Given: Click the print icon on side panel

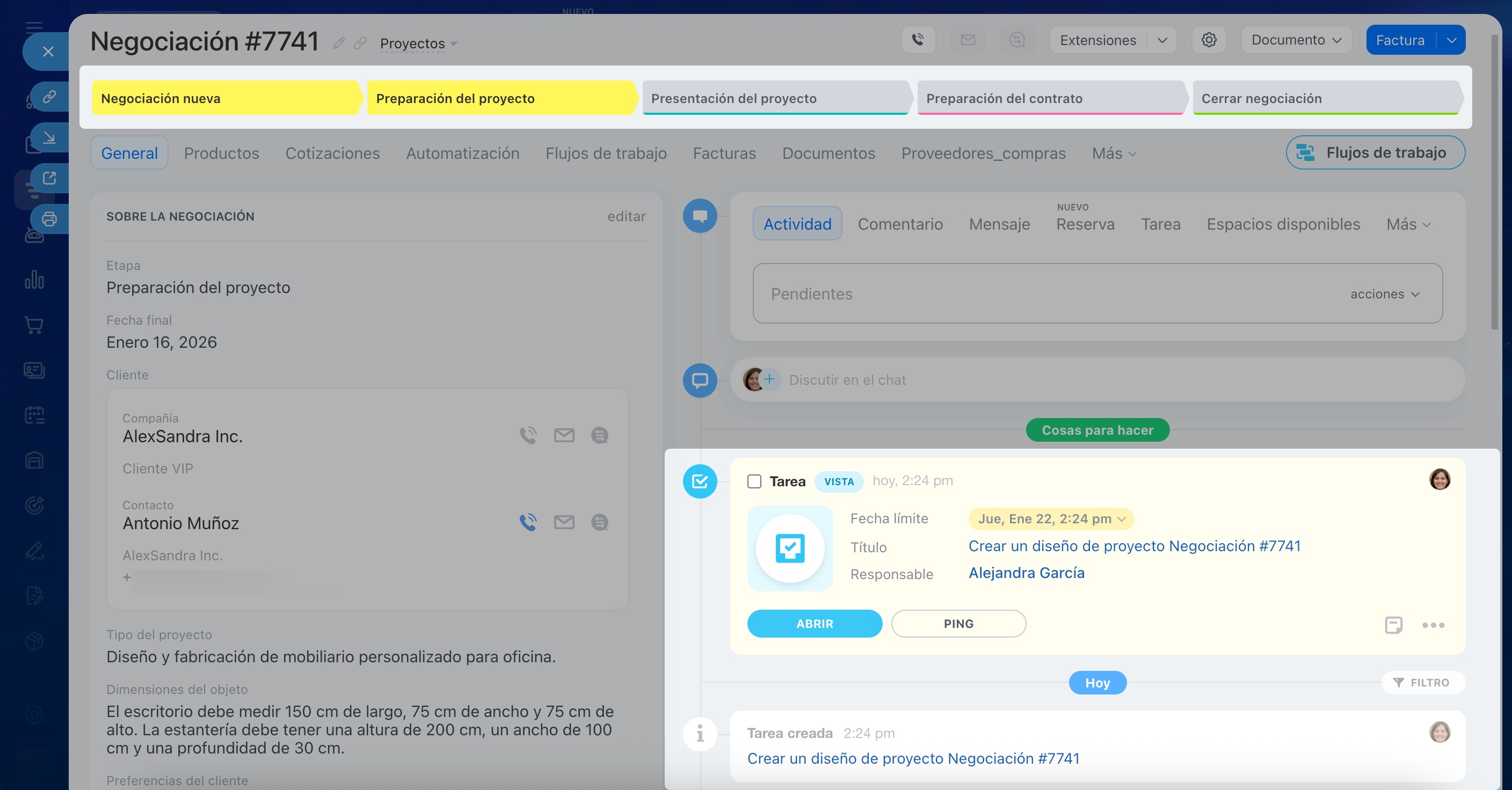Looking at the screenshot, I should pyautogui.click(x=49, y=219).
